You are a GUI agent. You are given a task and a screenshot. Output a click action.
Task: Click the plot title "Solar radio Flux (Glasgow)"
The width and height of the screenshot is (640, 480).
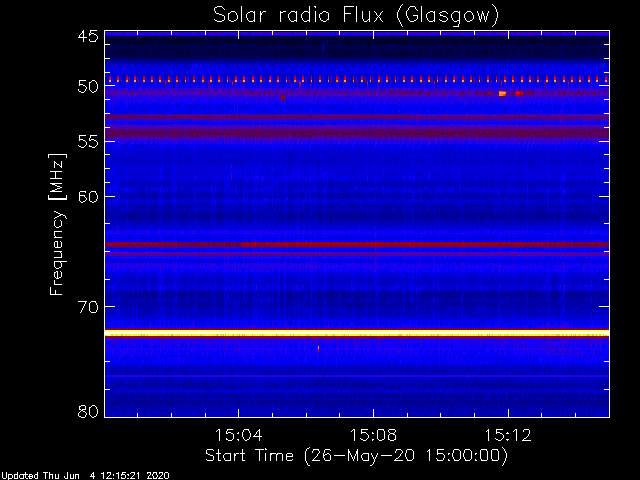point(356,16)
